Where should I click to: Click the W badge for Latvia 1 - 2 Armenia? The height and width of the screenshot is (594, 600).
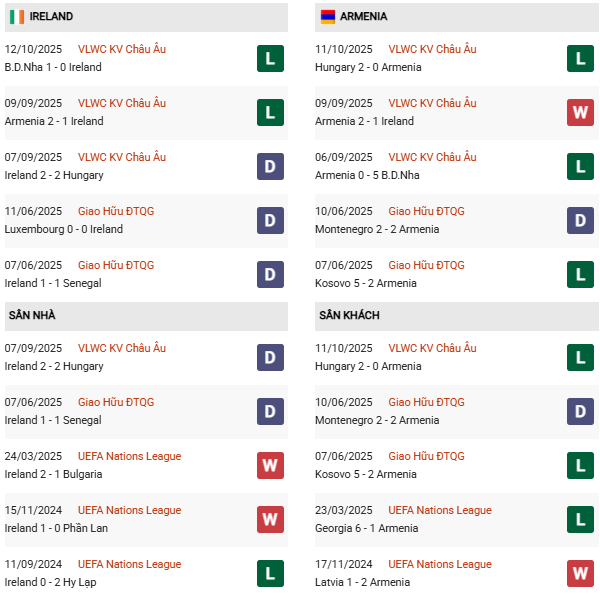pyautogui.click(x=580, y=574)
